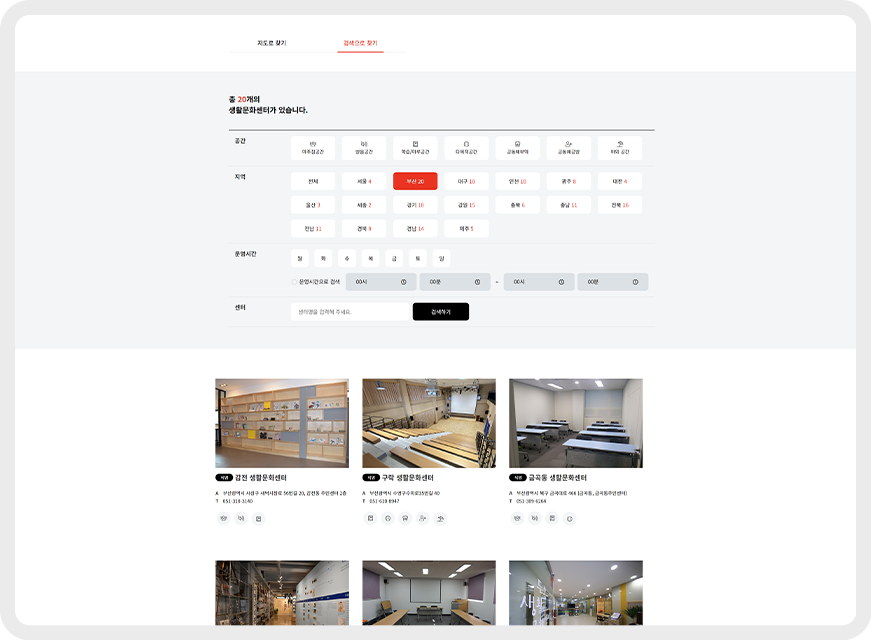Toggle Monday (월) operating day
The width and height of the screenshot is (871, 640).
(x=299, y=258)
